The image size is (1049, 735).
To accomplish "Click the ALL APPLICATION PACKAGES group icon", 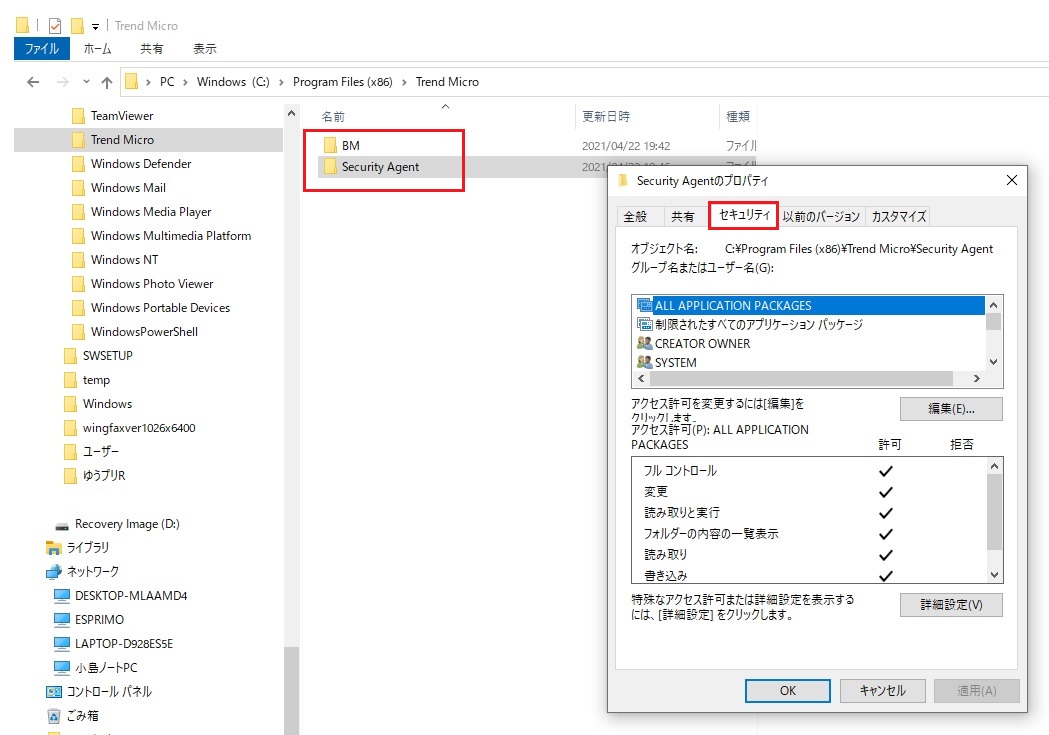I will click(644, 305).
